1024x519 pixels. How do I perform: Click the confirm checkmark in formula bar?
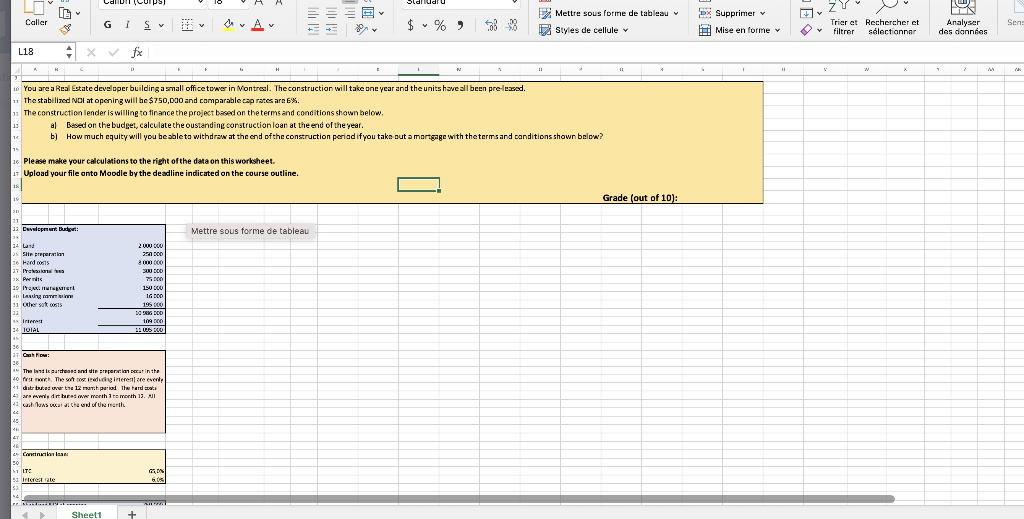click(x=114, y=52)
